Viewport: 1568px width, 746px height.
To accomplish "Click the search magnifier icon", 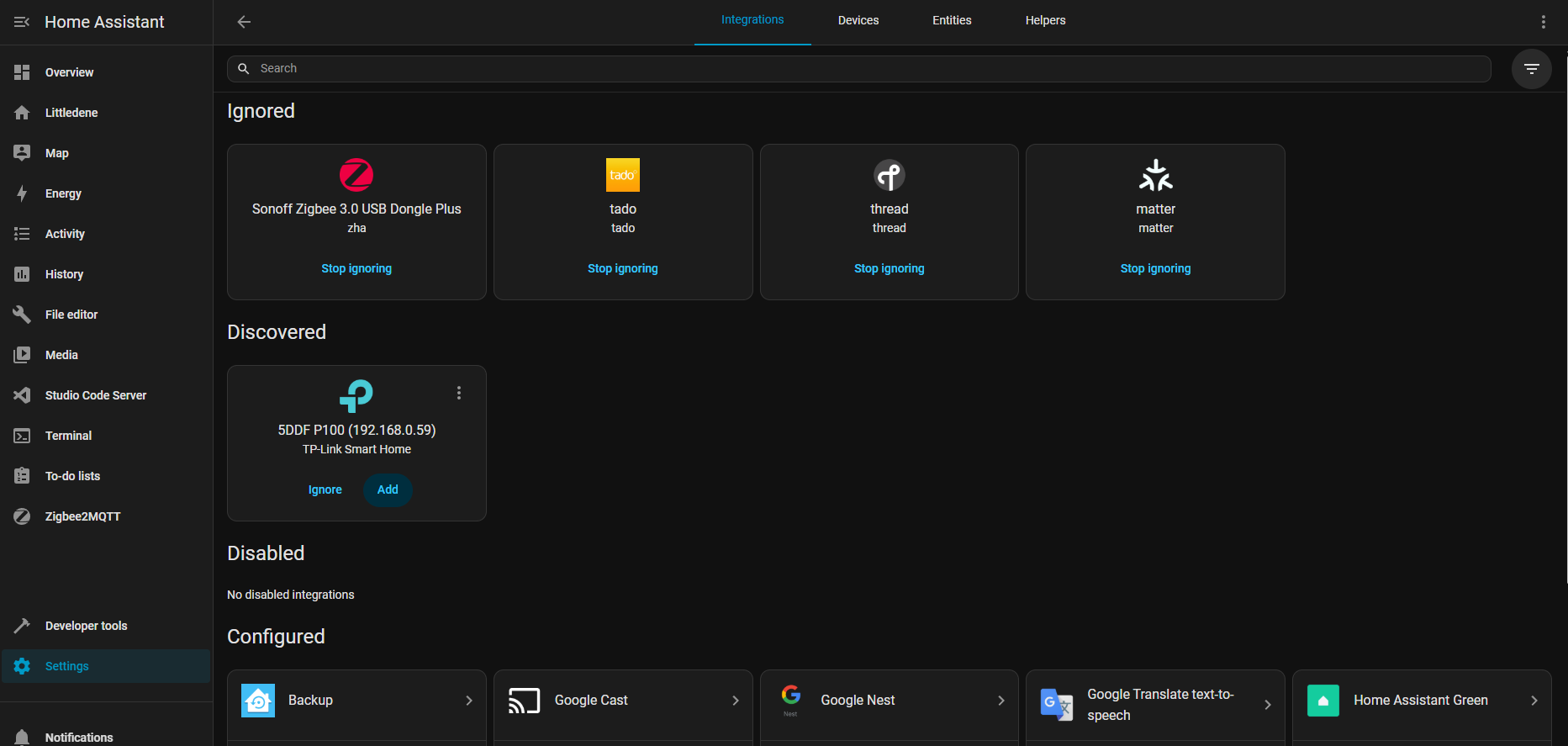I will coord(244,69).
